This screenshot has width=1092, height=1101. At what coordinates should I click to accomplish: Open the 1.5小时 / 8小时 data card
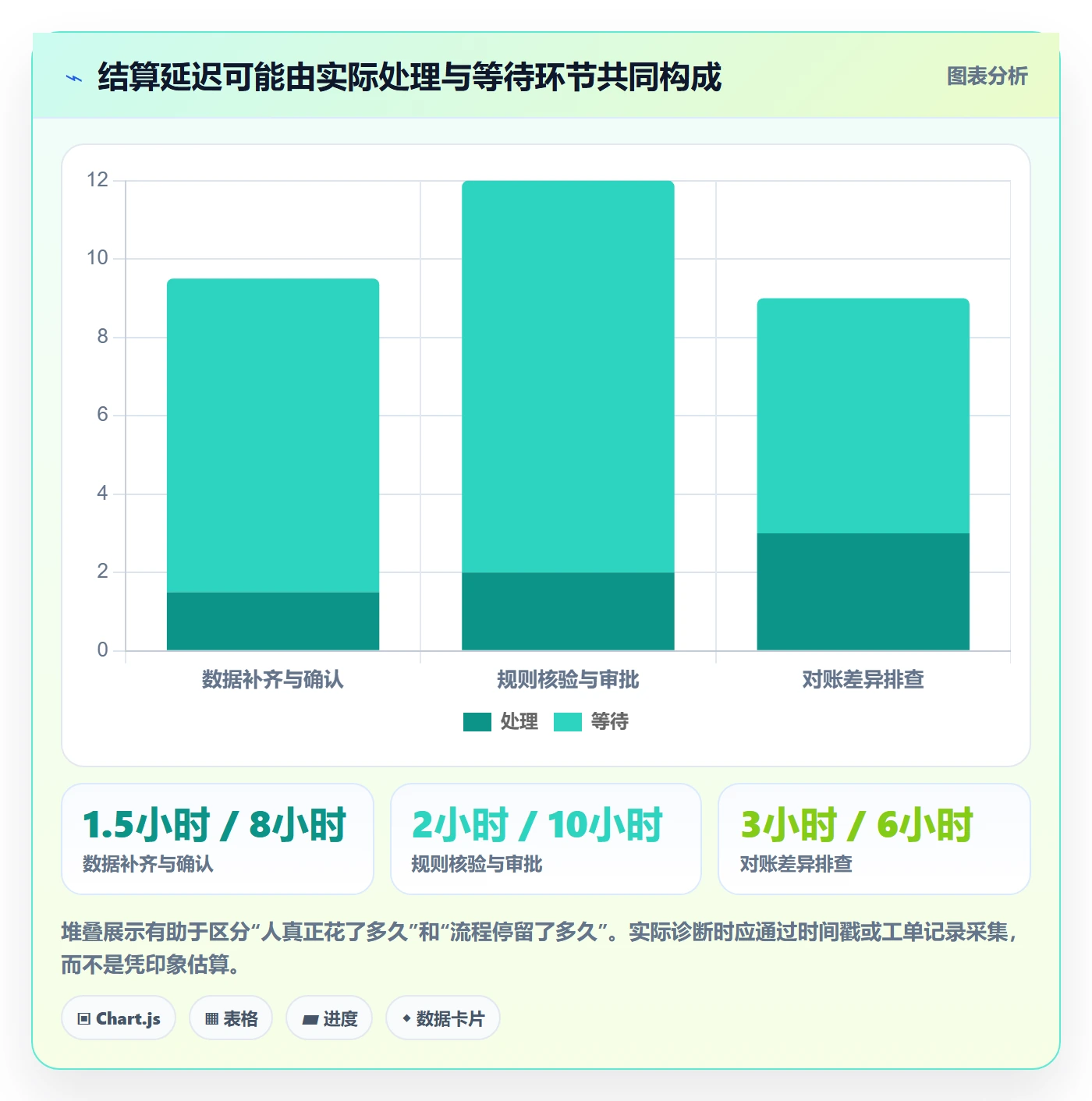click(x=218, y=839)
